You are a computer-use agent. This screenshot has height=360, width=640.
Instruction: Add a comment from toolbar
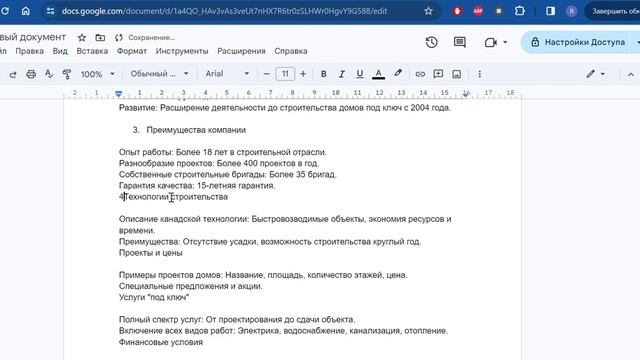click(438, 74)
